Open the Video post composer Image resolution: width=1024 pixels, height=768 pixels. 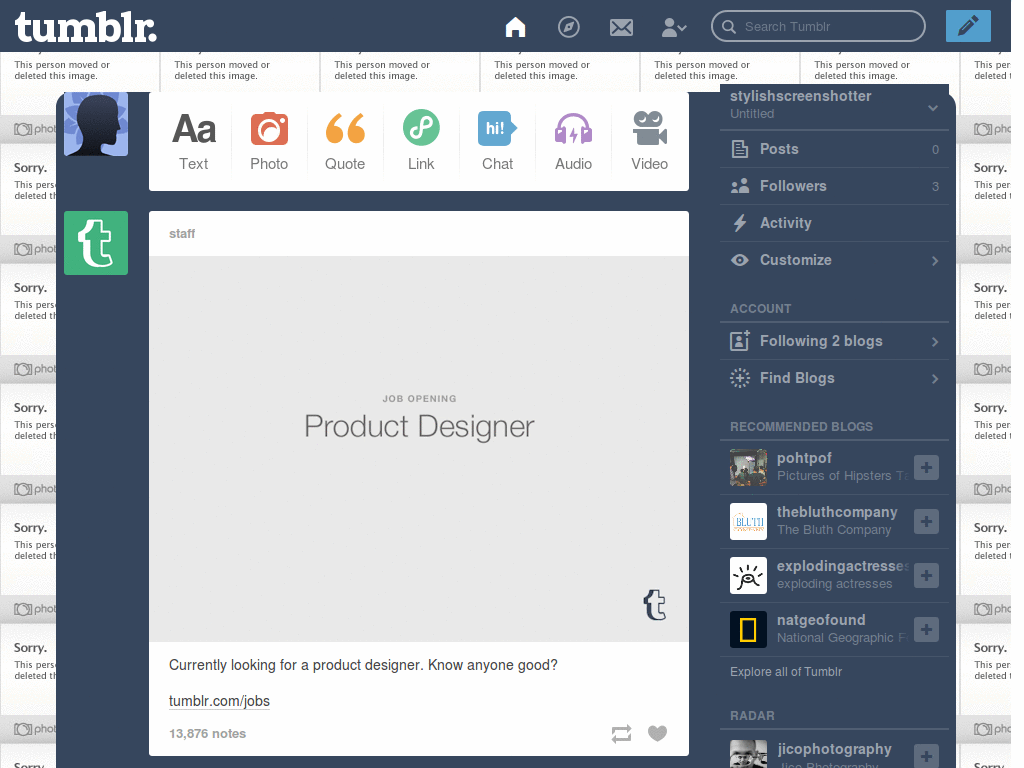click(x=649, y=141)
